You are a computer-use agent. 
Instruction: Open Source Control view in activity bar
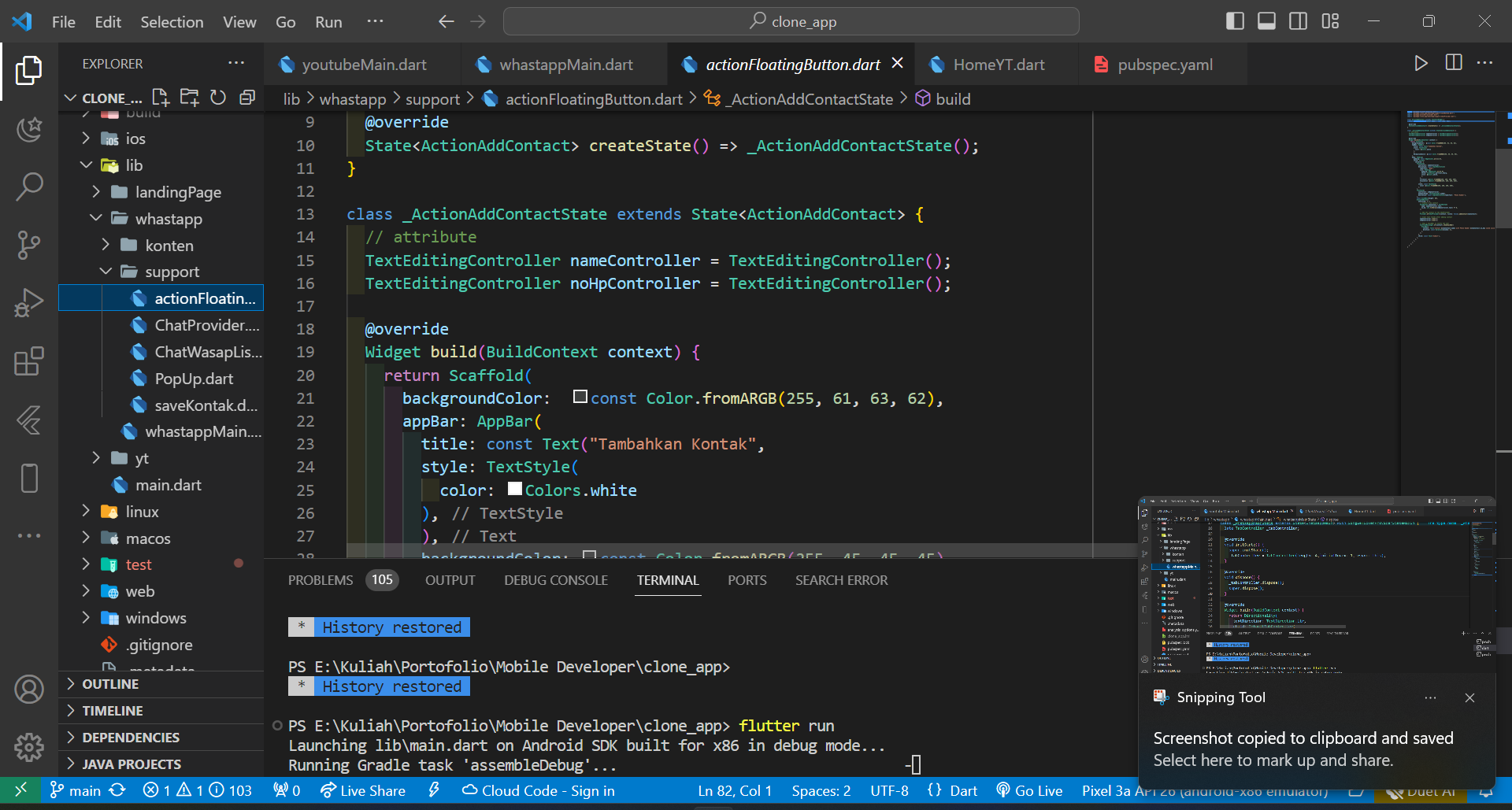[x=29, y=245]
